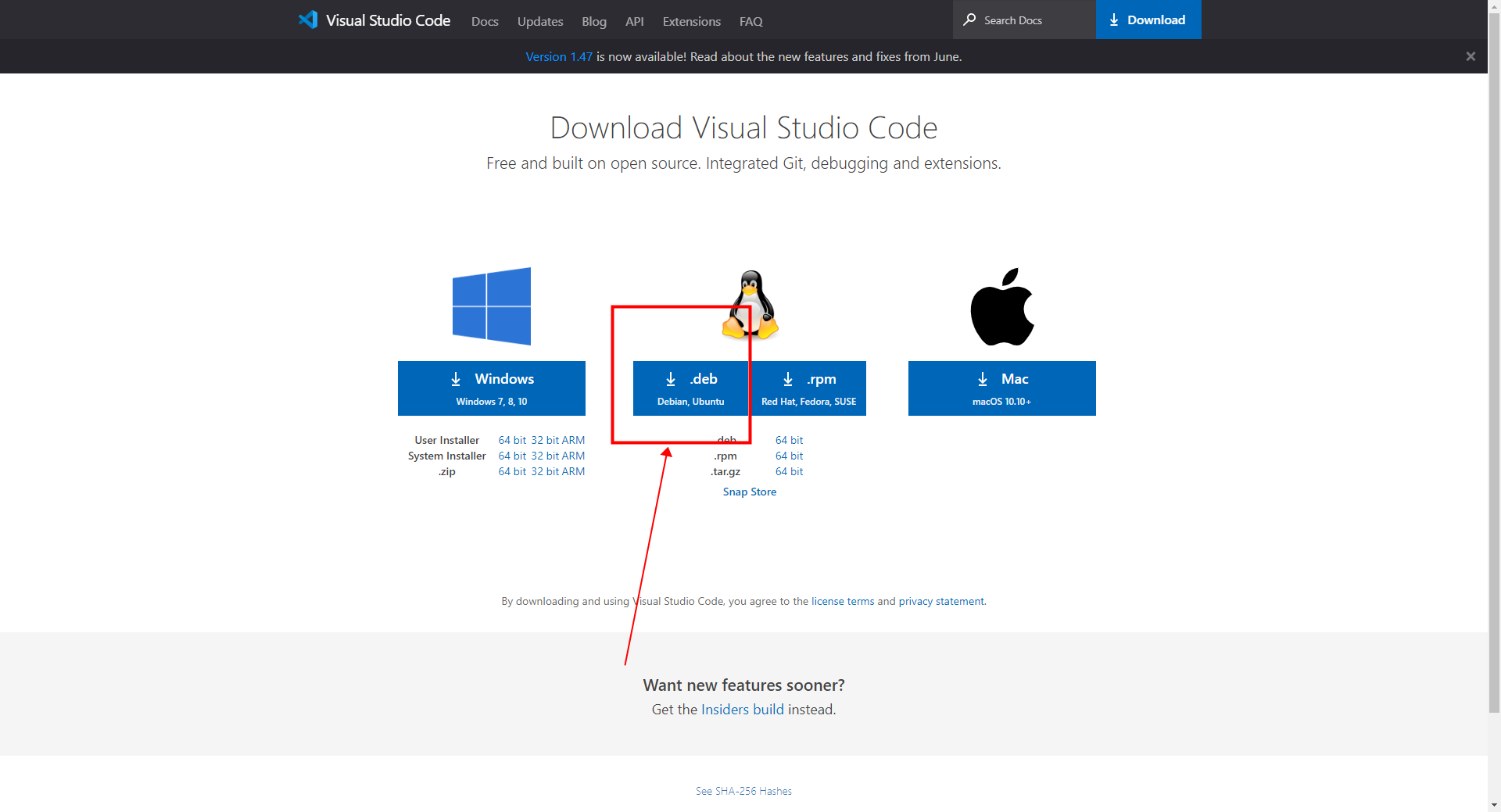
Task: Click the blue Download button in header
Action: coord(1148,20)
